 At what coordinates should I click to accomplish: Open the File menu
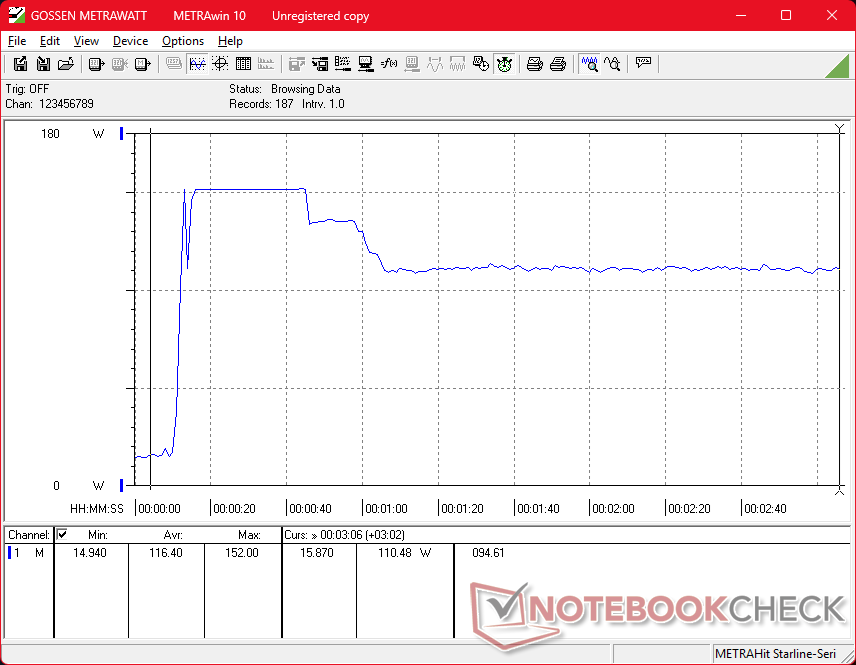[x=17, y=41]
